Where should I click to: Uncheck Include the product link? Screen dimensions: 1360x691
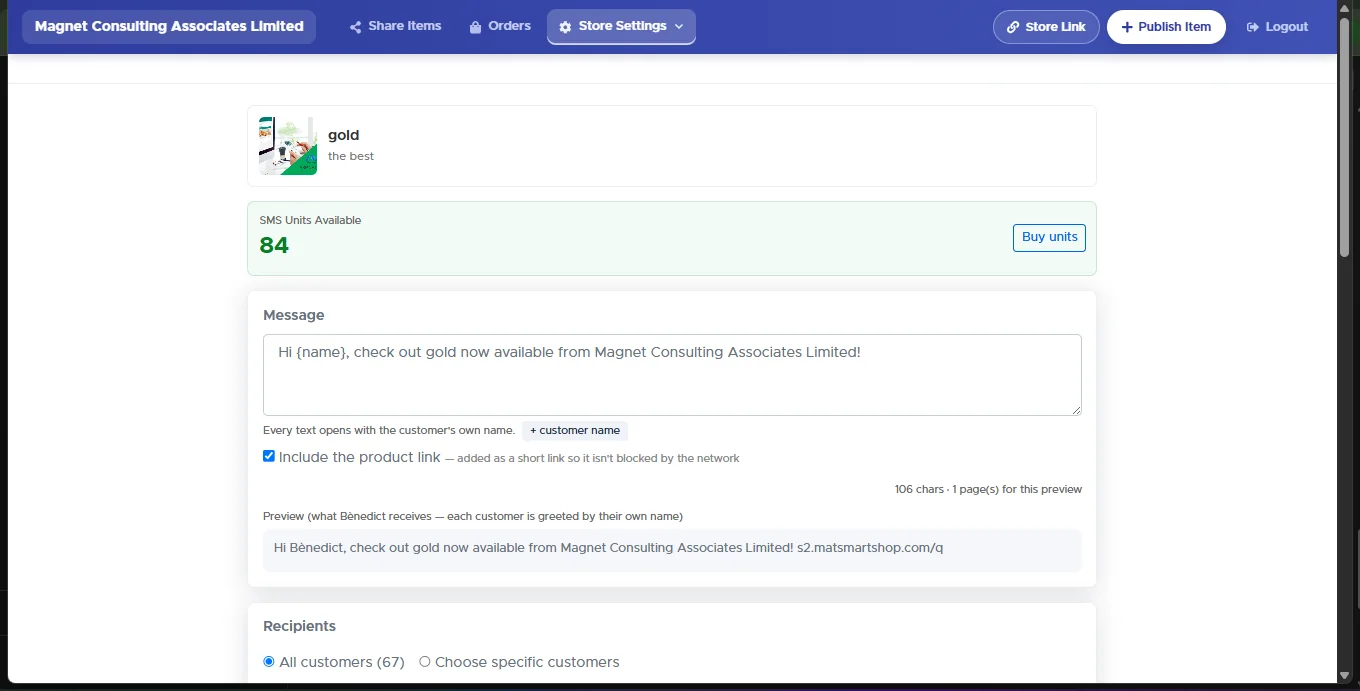[x=269, y=456]
